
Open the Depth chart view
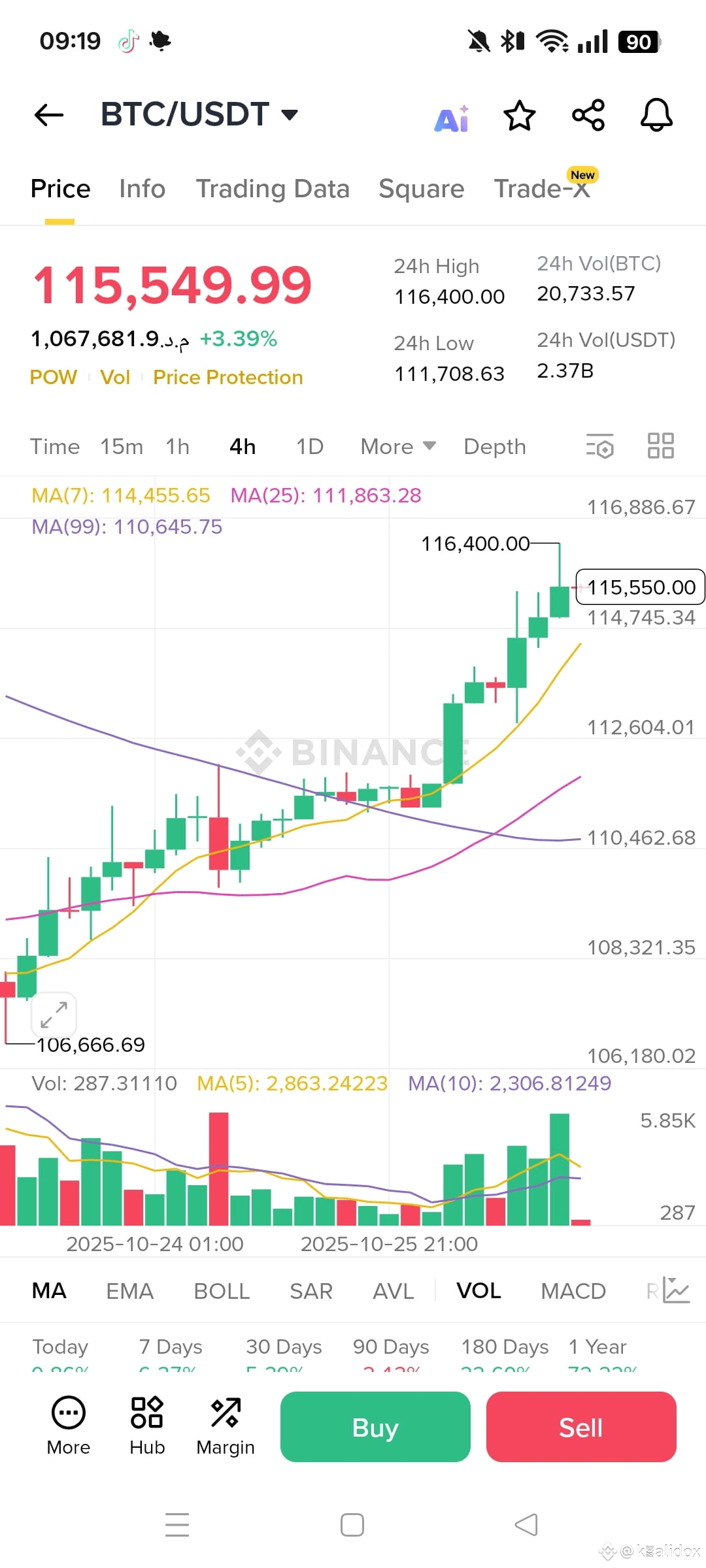point(495,446)
